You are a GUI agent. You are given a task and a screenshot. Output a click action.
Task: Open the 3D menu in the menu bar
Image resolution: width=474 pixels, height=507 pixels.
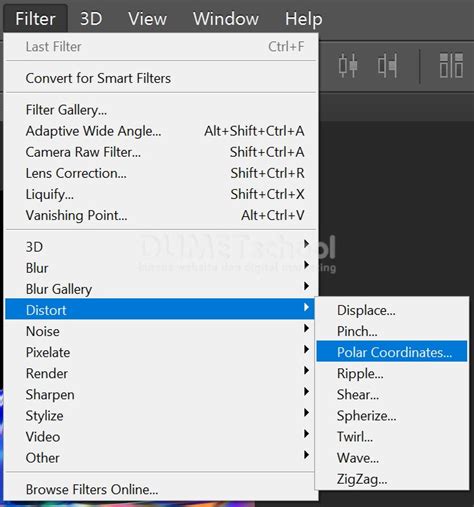click(91, 19)
